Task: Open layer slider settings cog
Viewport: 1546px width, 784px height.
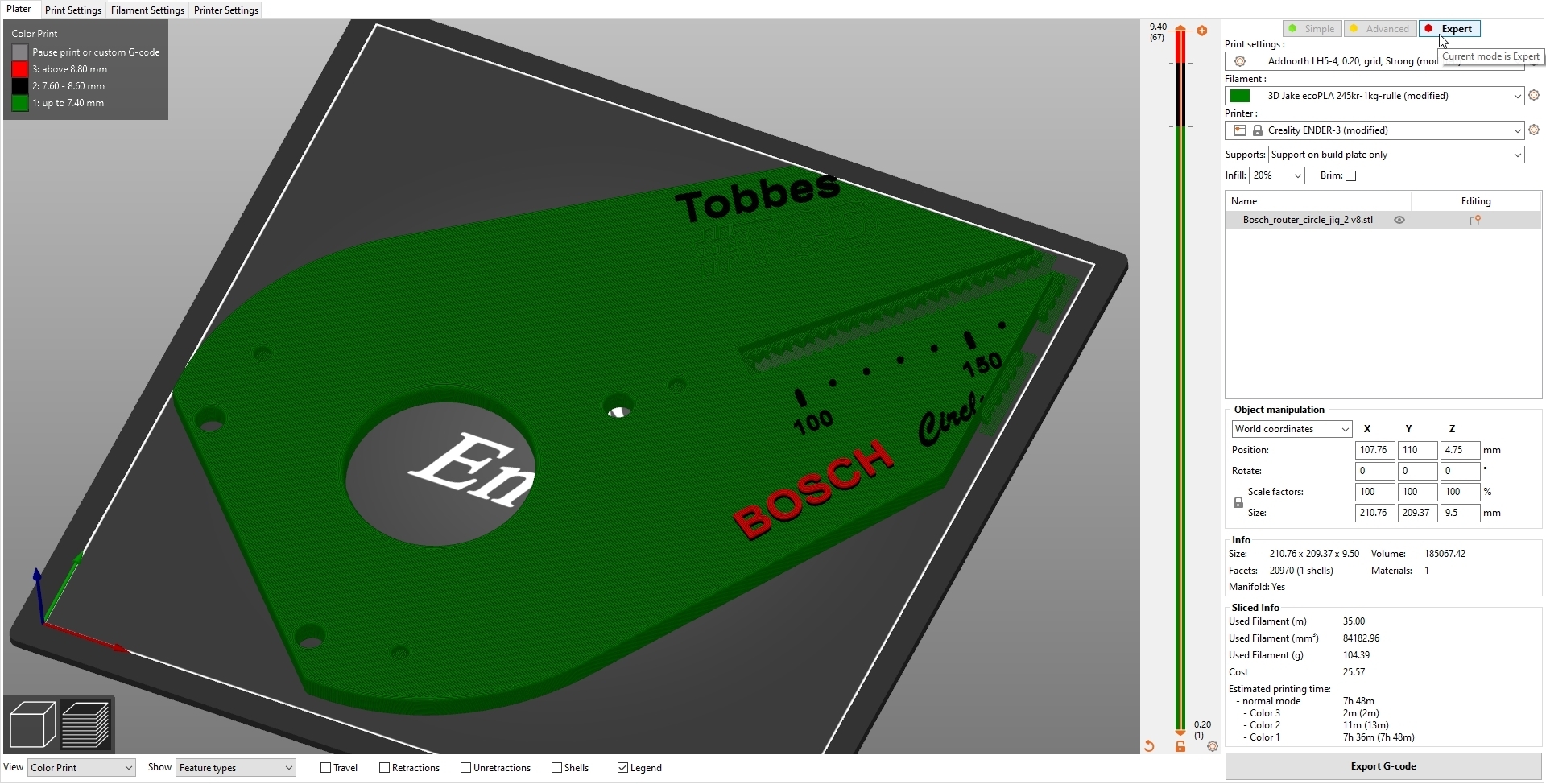Action: pos(1213,746)
